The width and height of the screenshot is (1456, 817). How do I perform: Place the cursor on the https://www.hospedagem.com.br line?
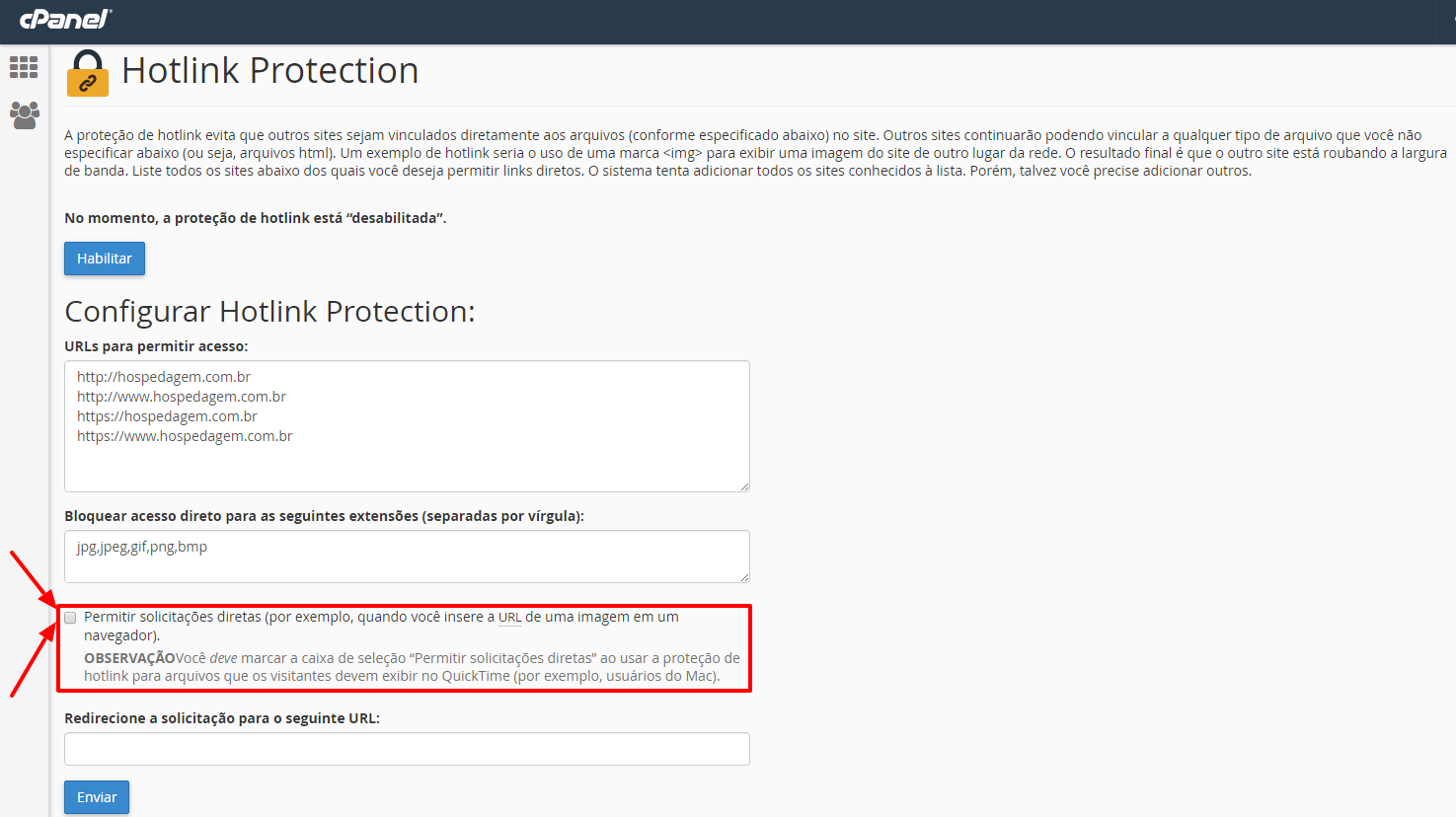[185, 436]
